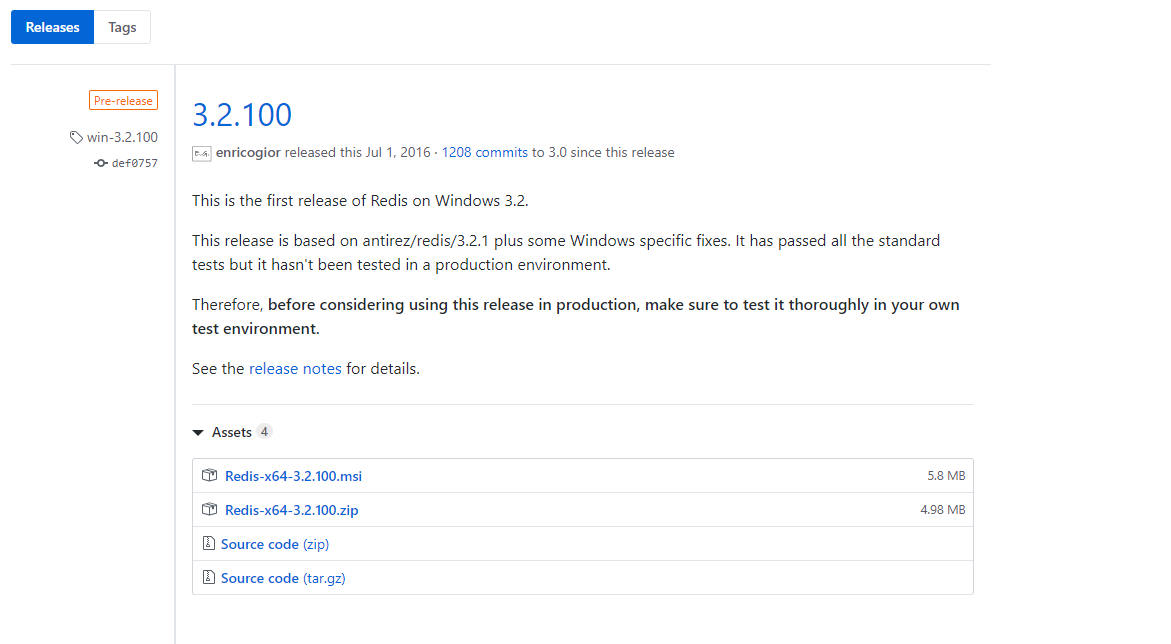The image size is (1171, 644).
Task: Click the commit icon next to def0757
Action: (101, 163)
